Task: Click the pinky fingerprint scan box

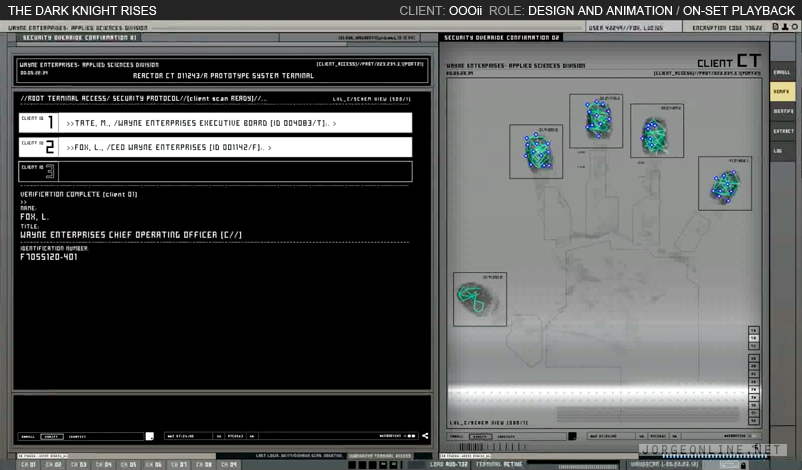Action: pos(725,184)
